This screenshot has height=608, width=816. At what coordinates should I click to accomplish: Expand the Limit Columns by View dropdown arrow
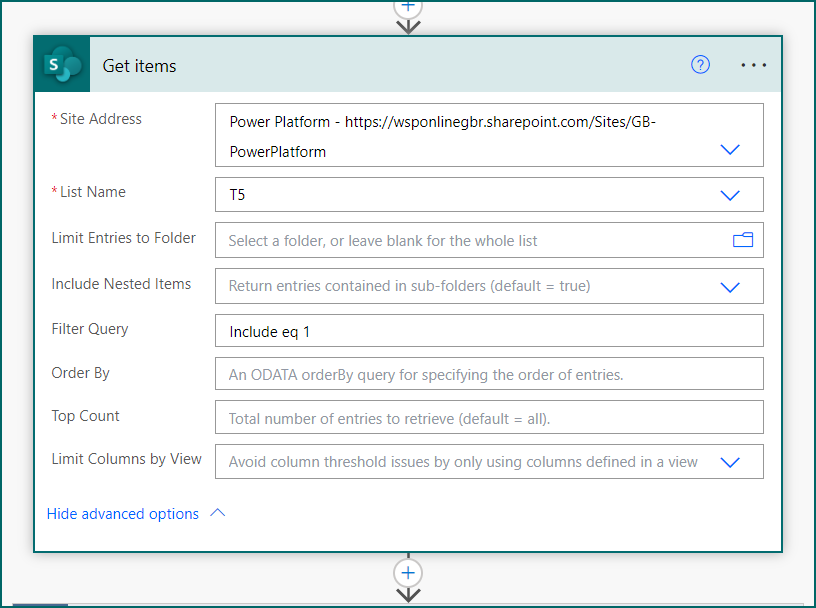730,462
